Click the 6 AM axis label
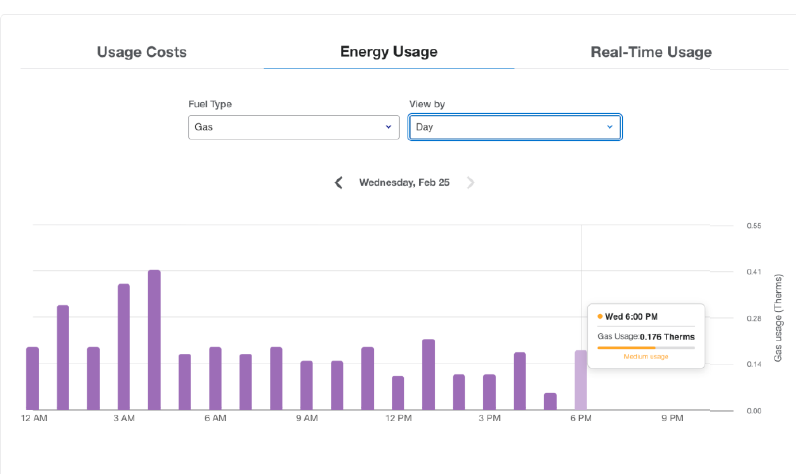The image size is (796, 474). (x=215, y=418)
